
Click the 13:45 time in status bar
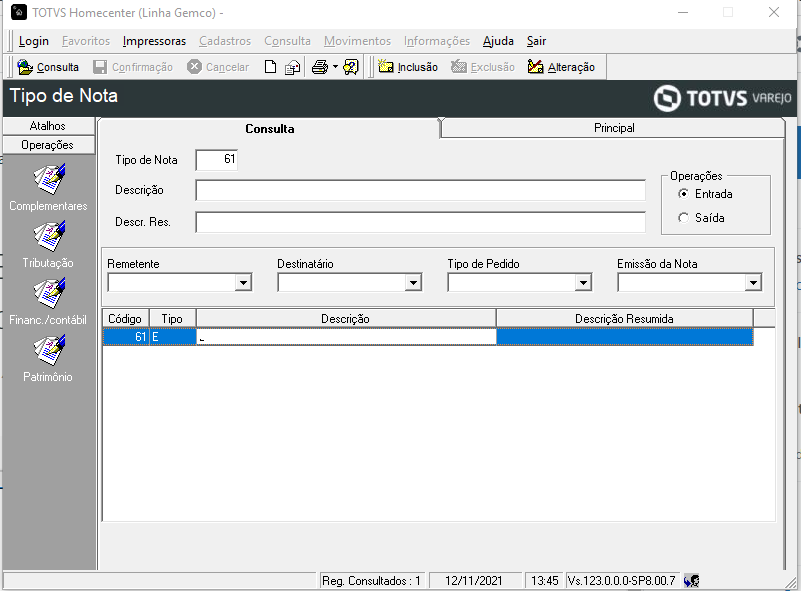tap(544, 581)
